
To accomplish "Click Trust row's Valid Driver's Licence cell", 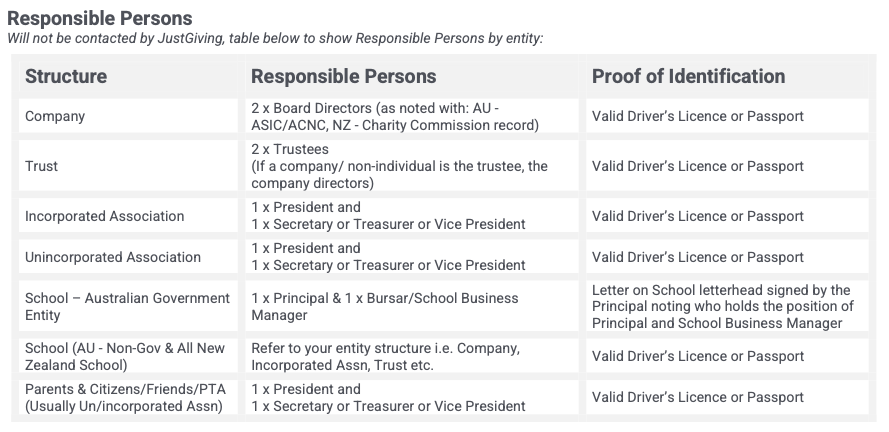I will [727, 166].
